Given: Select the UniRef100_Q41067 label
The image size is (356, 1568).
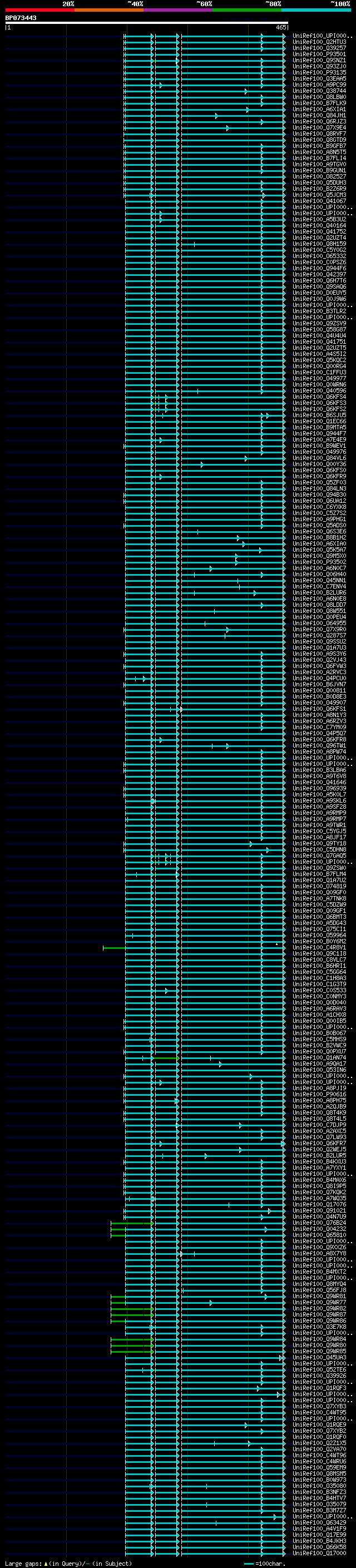Looking at the screenshot, I should 319,201.
